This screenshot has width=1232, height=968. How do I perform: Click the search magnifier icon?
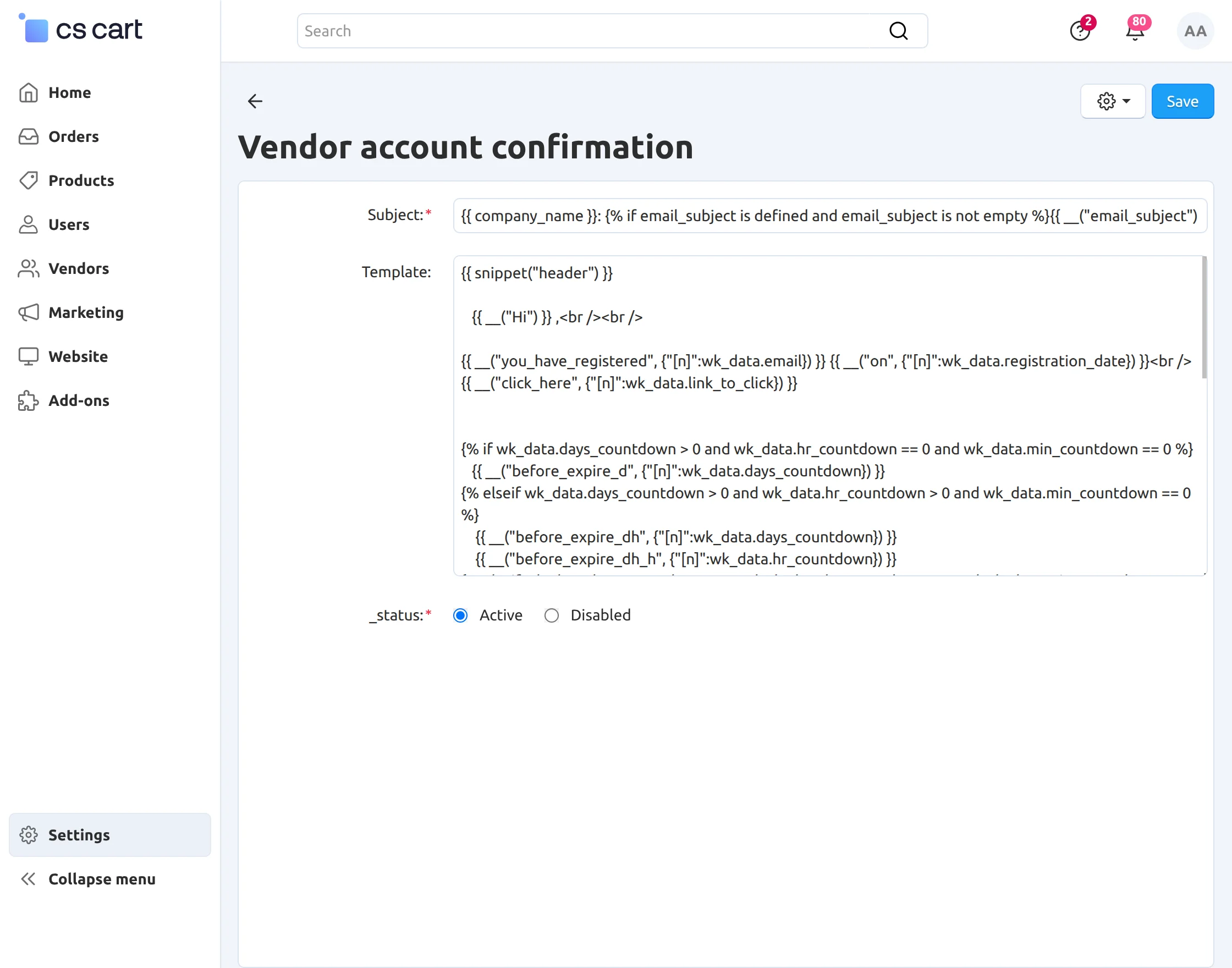point(898,31)
